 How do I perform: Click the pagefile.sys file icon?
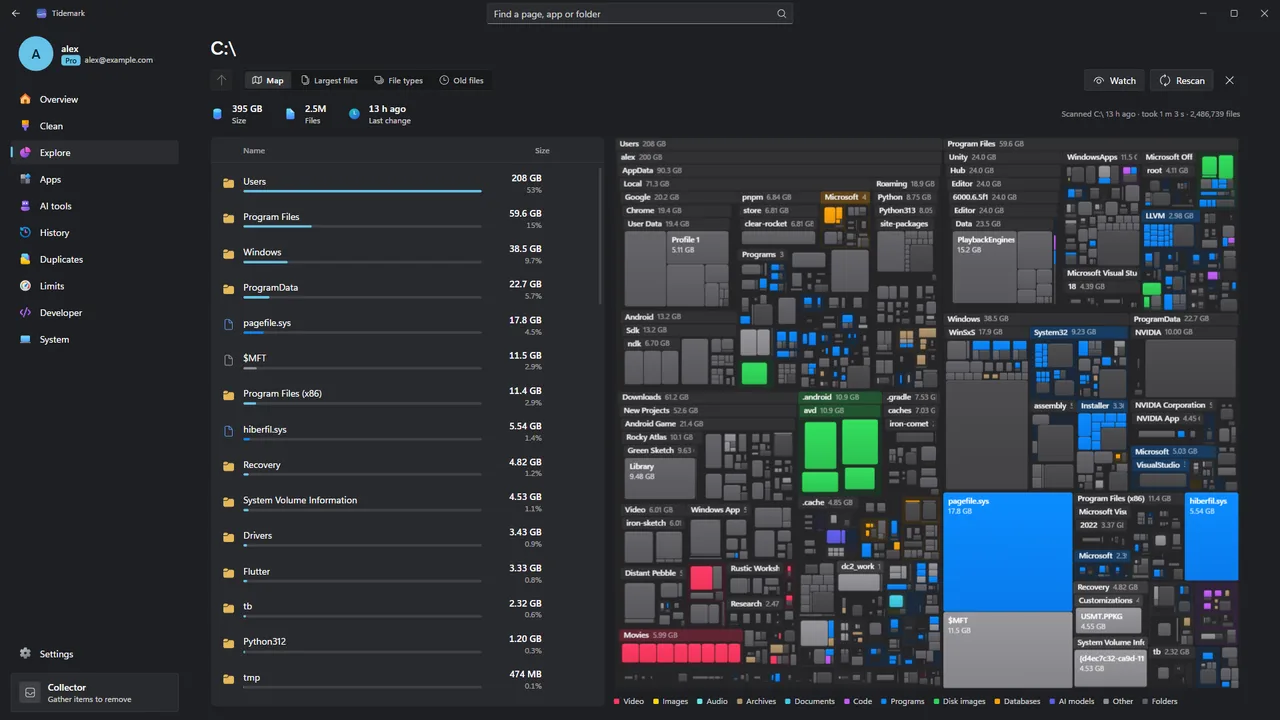click(228, 323)
